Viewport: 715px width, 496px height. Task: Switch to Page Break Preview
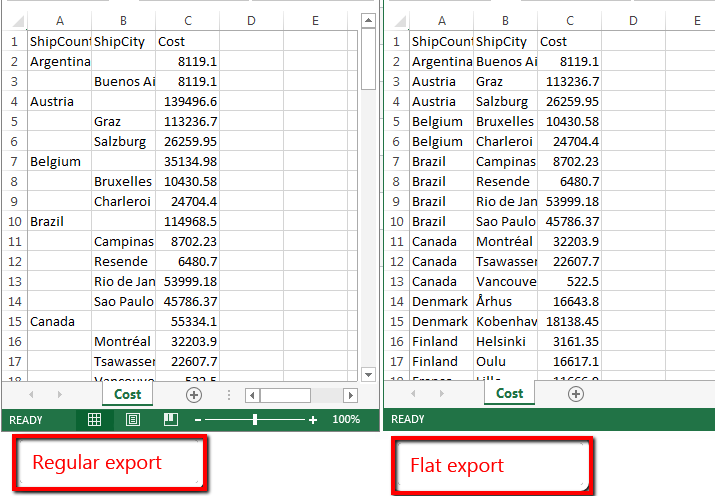click(171, 420)
